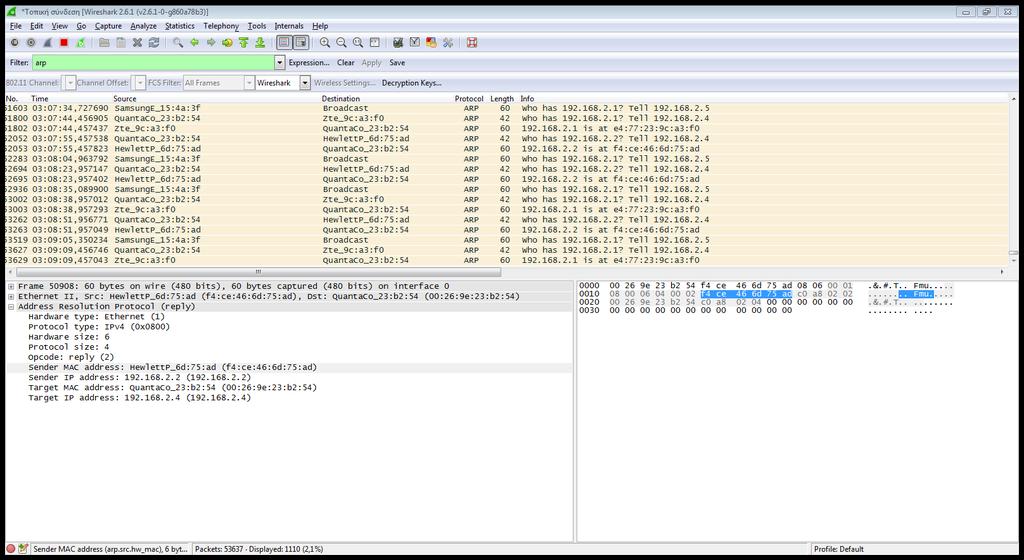Open the Internals menu
1024x560 pixels.
point(289,26)
